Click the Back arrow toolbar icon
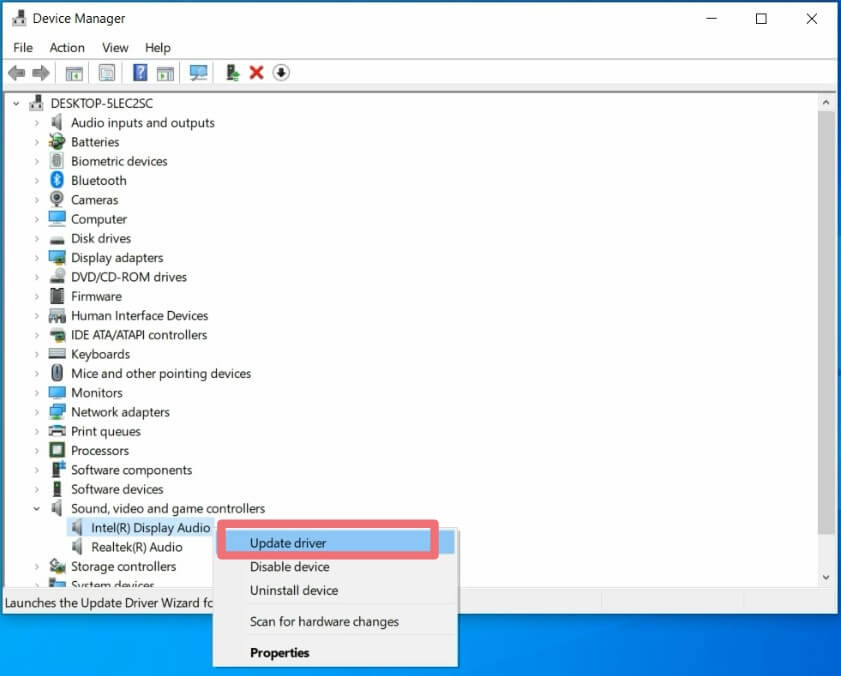This screenshot has width=841, height=676. point(17,72)
